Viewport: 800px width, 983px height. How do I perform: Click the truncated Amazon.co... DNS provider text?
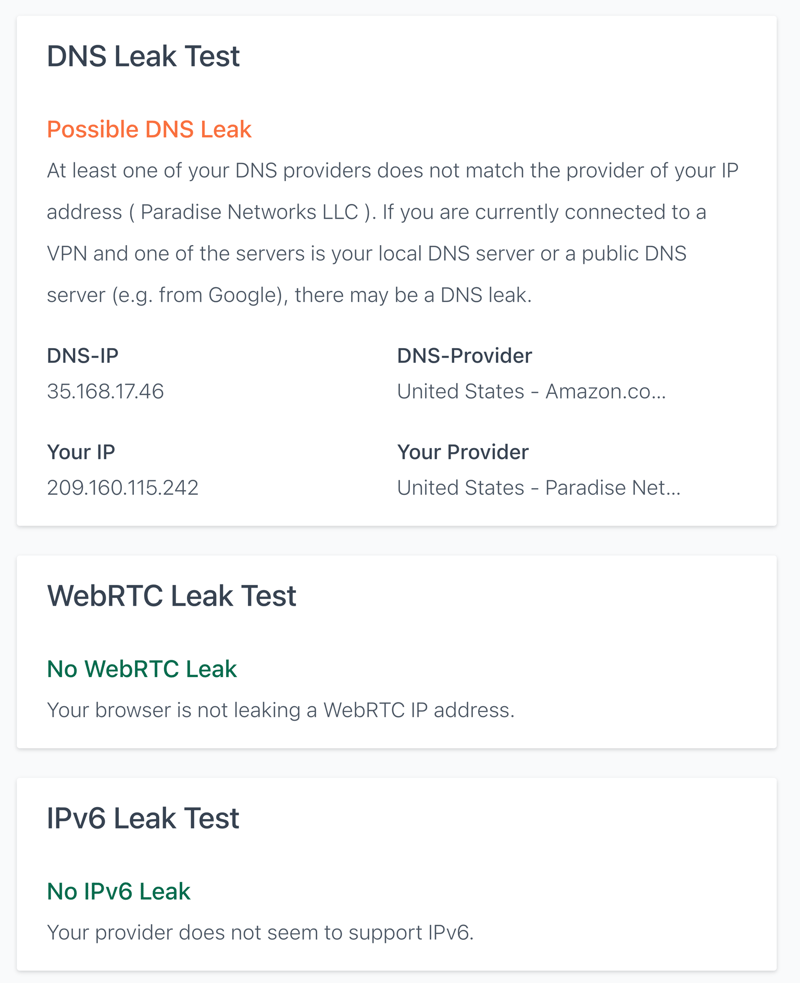click(531, 391)
